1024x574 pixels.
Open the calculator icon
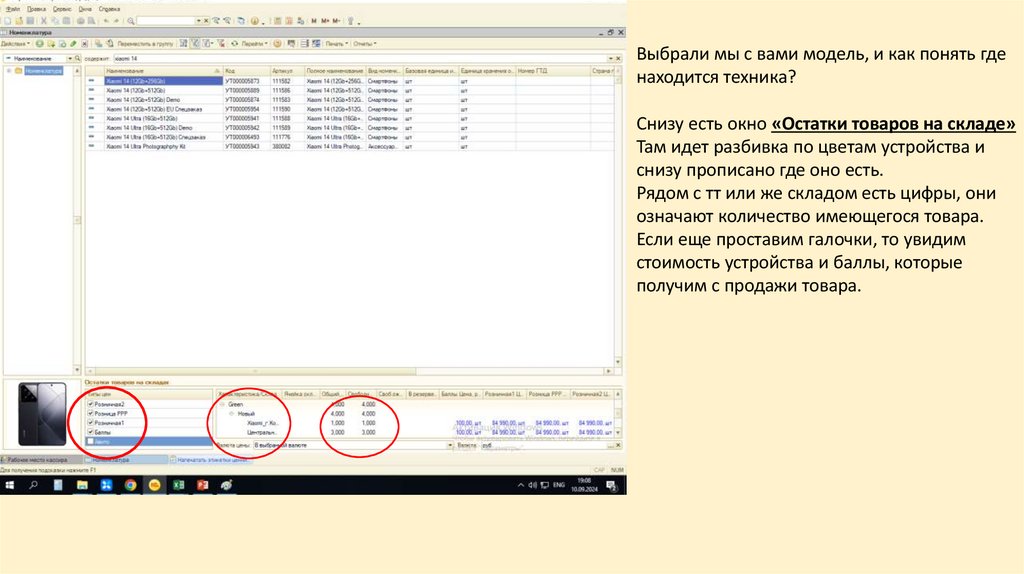(x=278, y=21)
